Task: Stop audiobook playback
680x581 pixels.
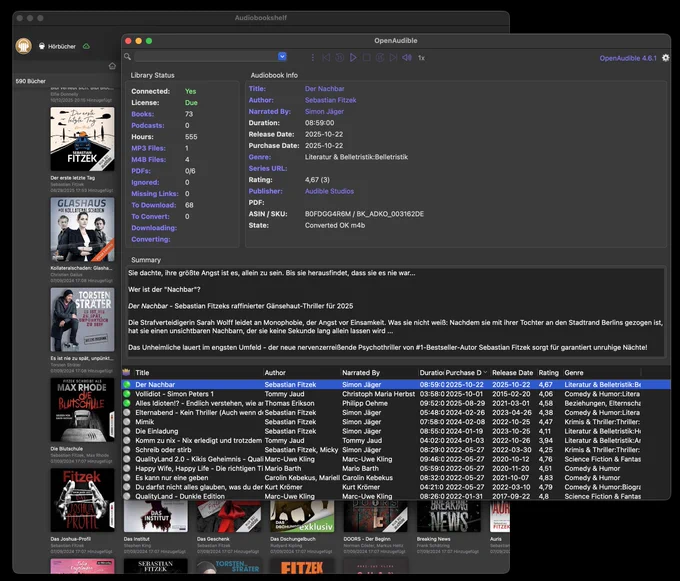Action: pyautogui.click(x=366, y=57)
